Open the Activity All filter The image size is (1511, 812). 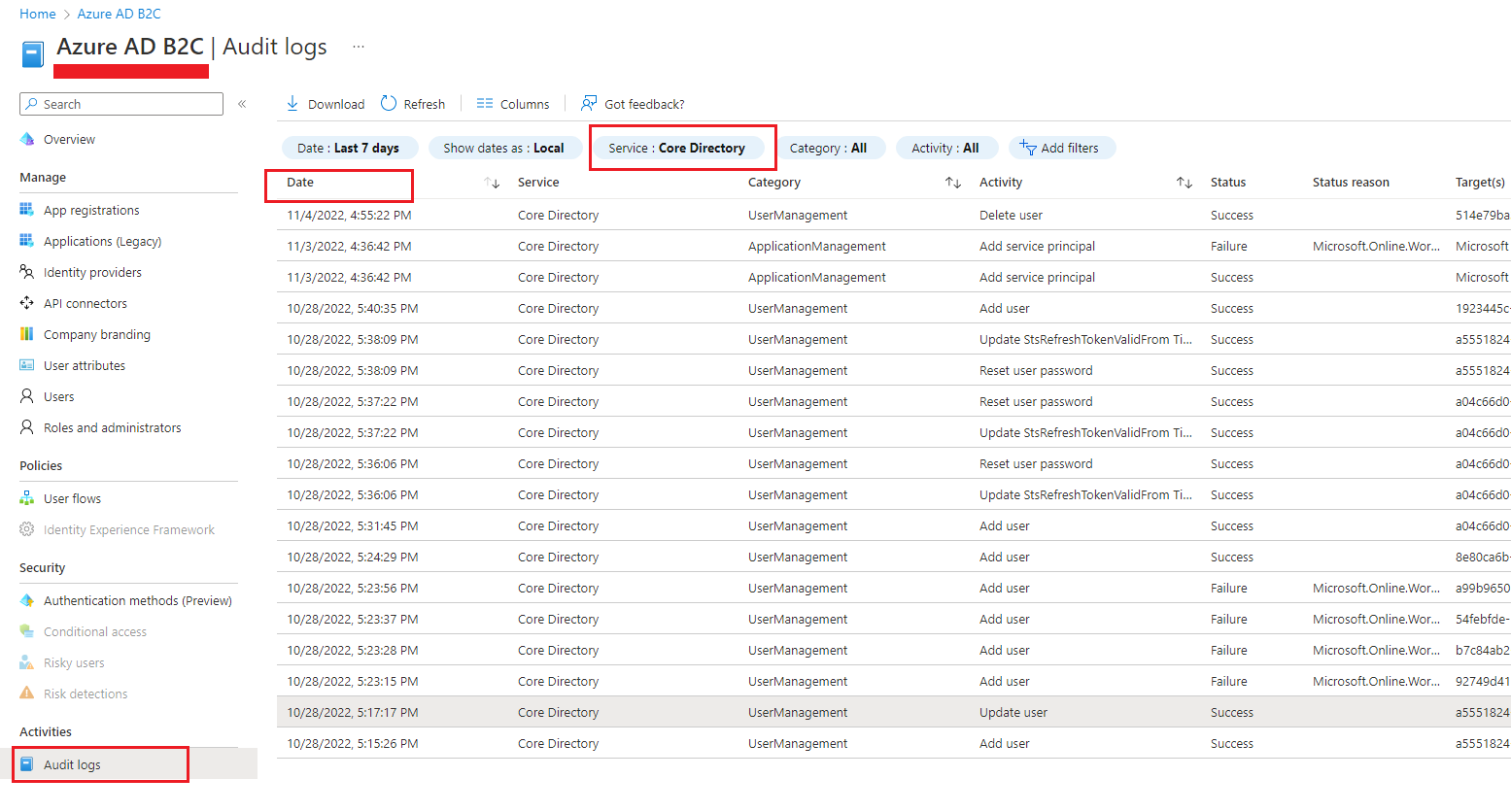tap(945, 148)
